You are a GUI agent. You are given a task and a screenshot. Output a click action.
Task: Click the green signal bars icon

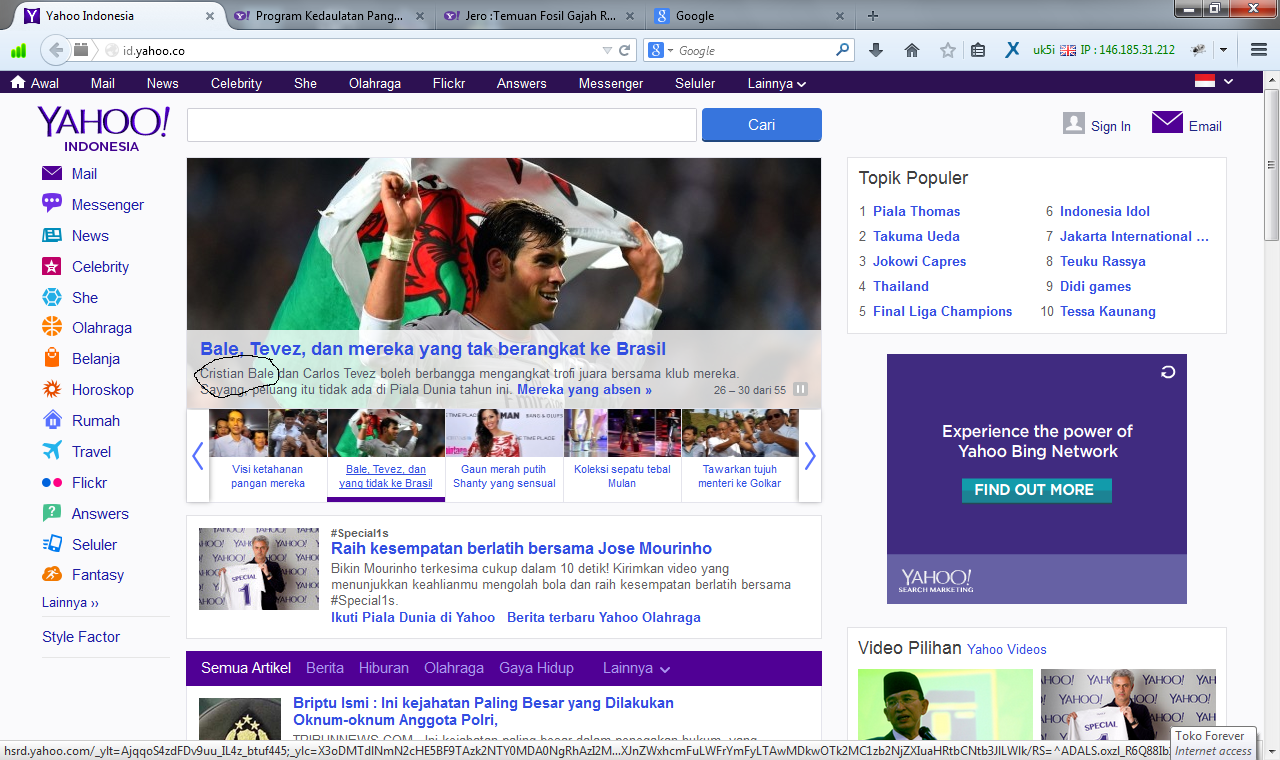[19, 50]
